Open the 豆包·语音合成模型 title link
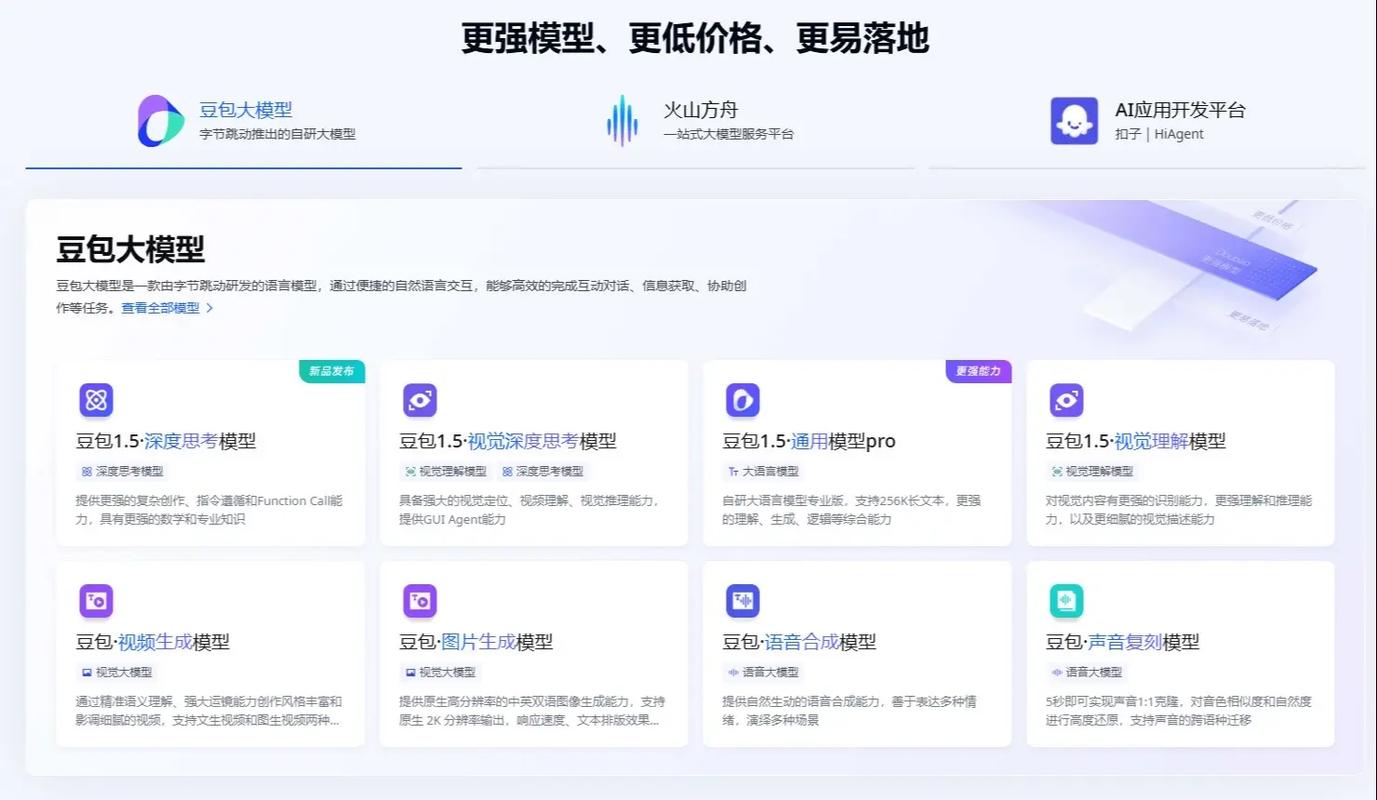The width and height of the screenshot is (1377, 800). coord(799,642)
